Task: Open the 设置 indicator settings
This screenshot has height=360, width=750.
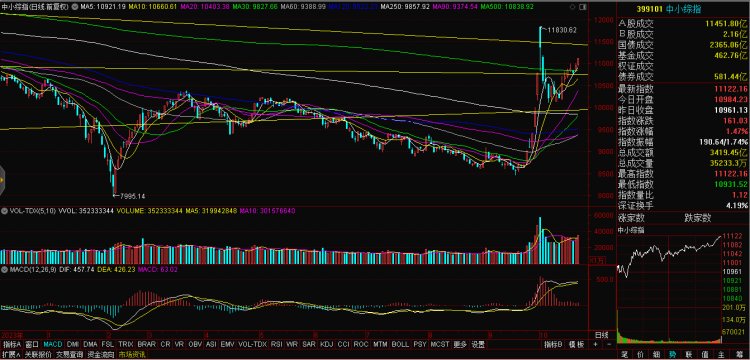Action: coord(477,344)
